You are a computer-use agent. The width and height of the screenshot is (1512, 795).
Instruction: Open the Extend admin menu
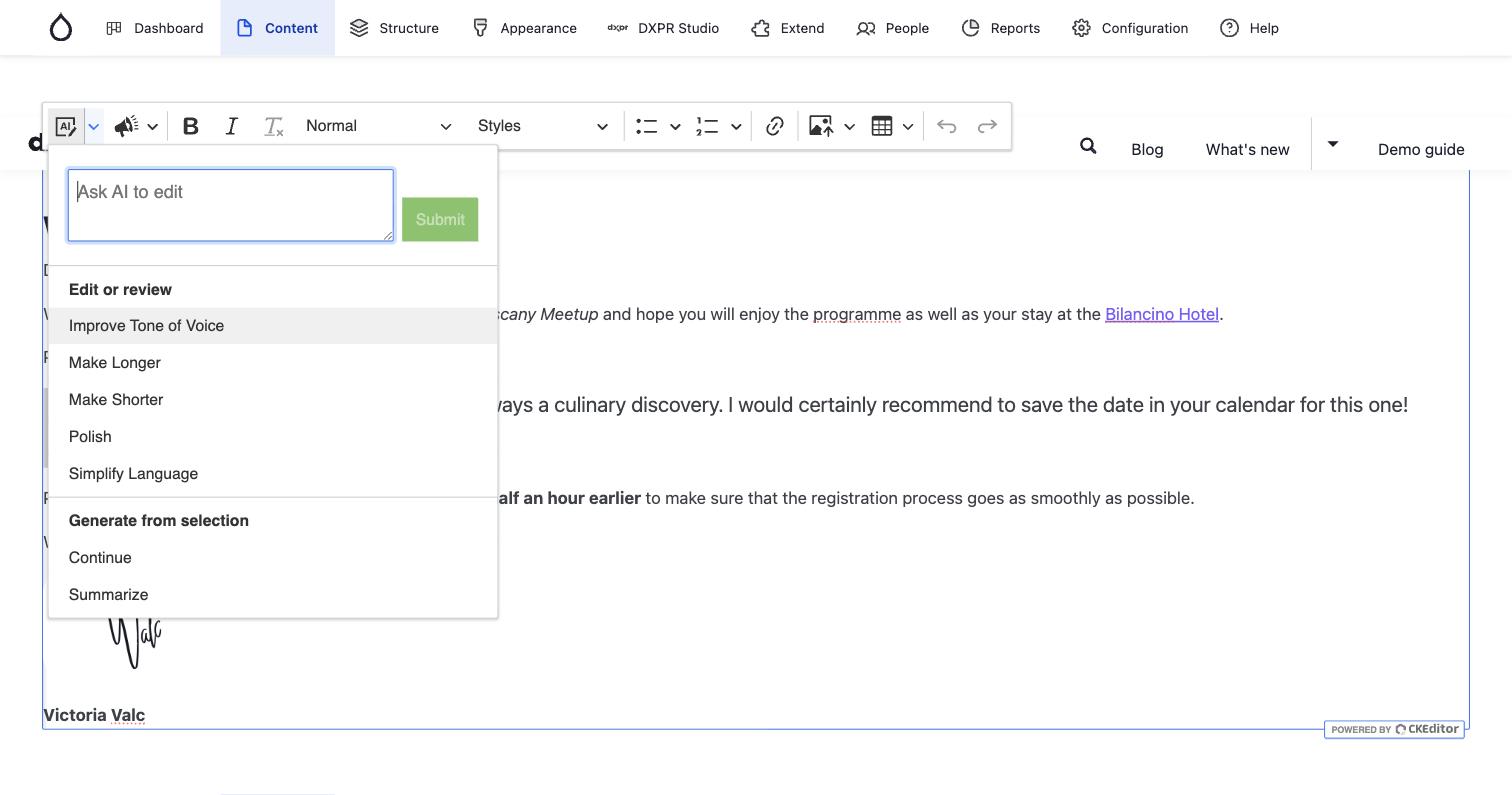point(788,28)
